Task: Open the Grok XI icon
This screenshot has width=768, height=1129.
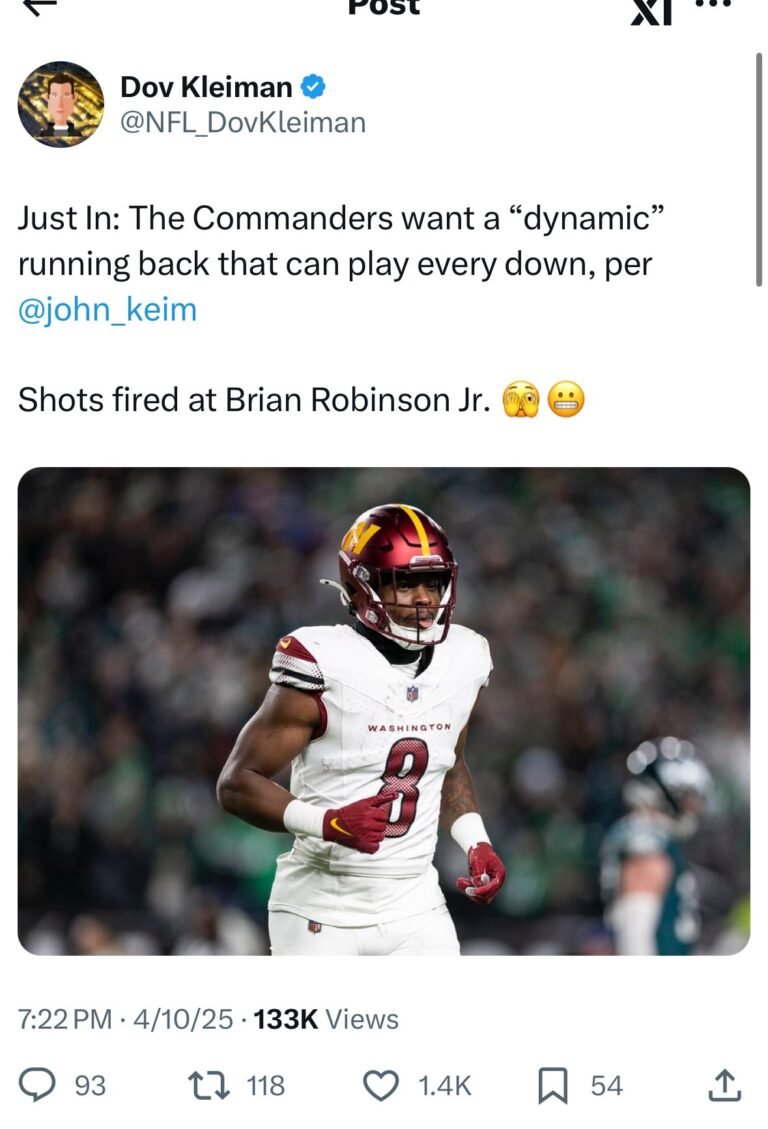Action: click(x=651, y=12)
